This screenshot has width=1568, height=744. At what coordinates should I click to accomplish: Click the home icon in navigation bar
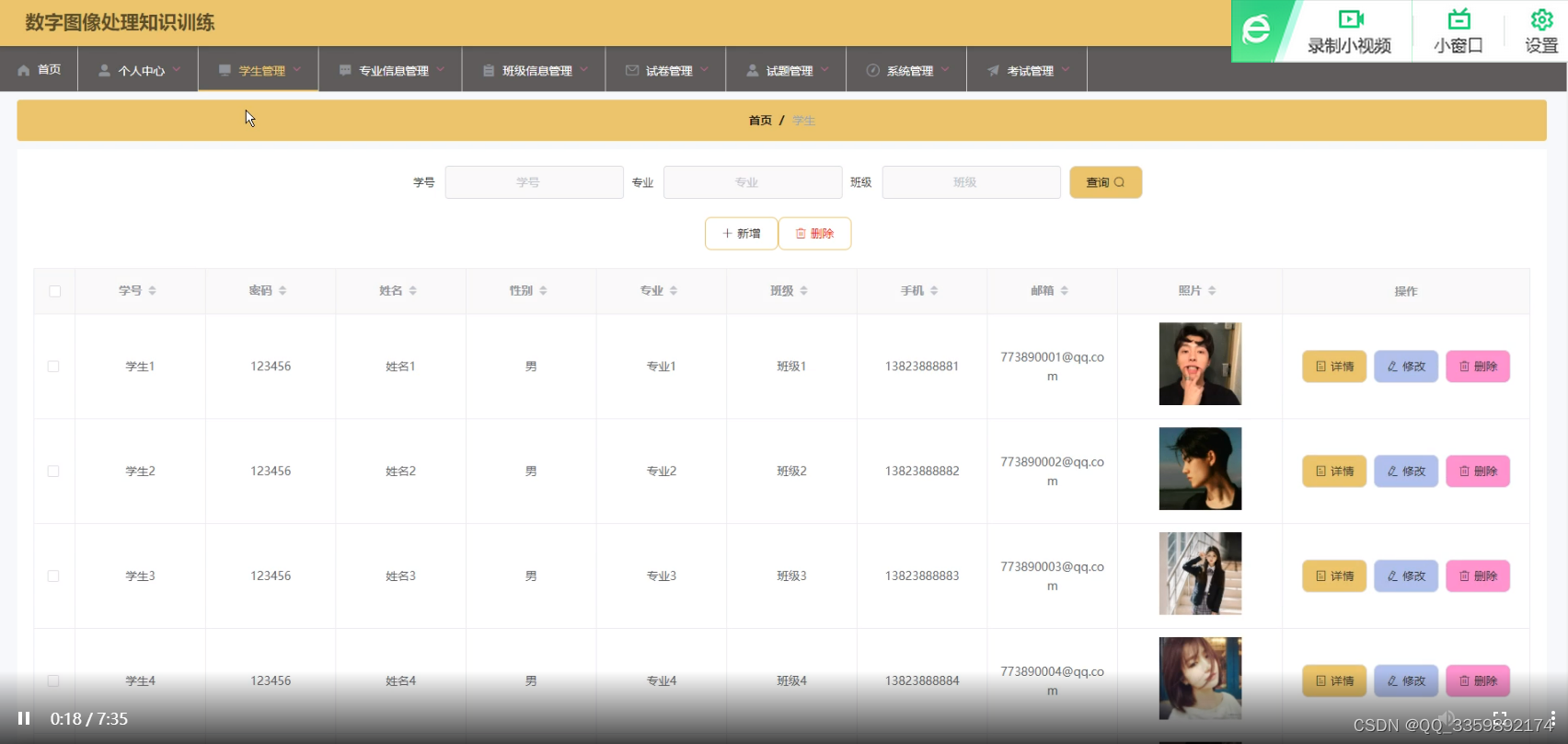click(24, 70)
